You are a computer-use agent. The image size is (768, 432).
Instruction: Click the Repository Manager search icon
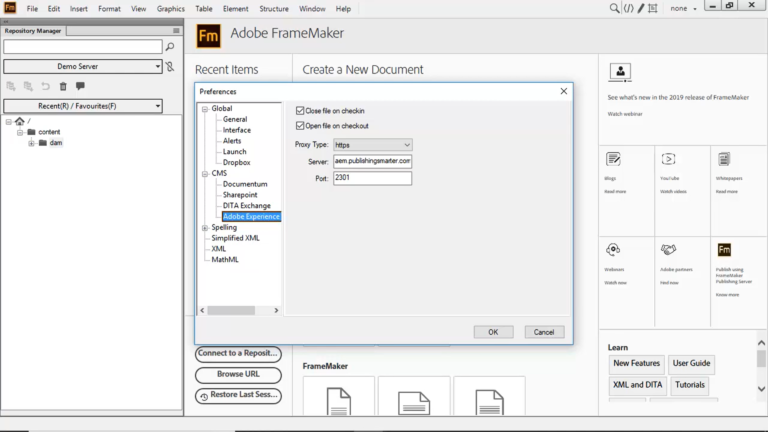point(170,47)
